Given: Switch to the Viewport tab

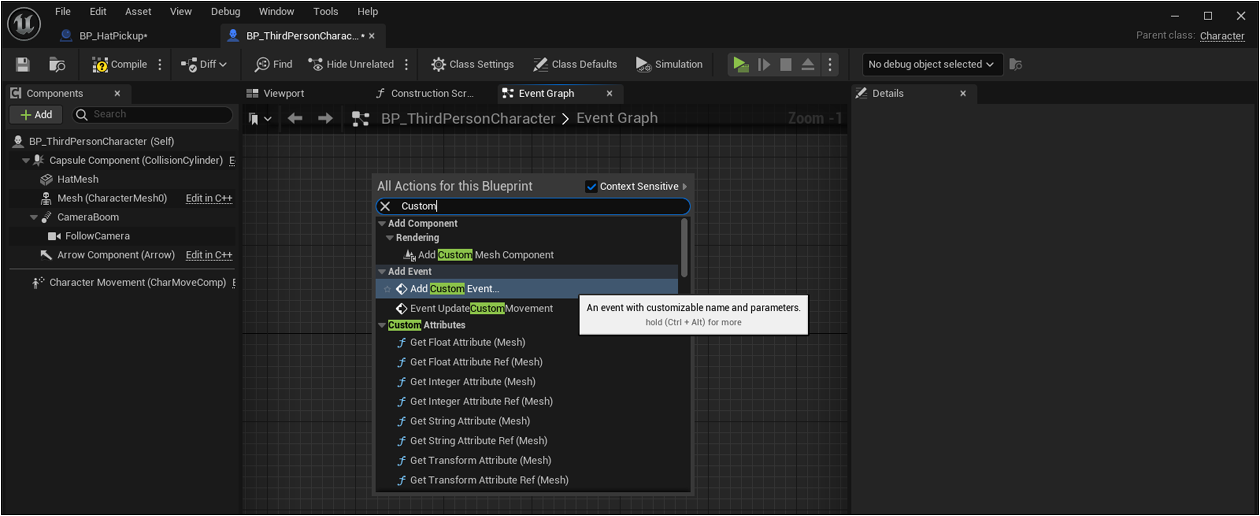Looking at the screenshot, I should (283, 93).
